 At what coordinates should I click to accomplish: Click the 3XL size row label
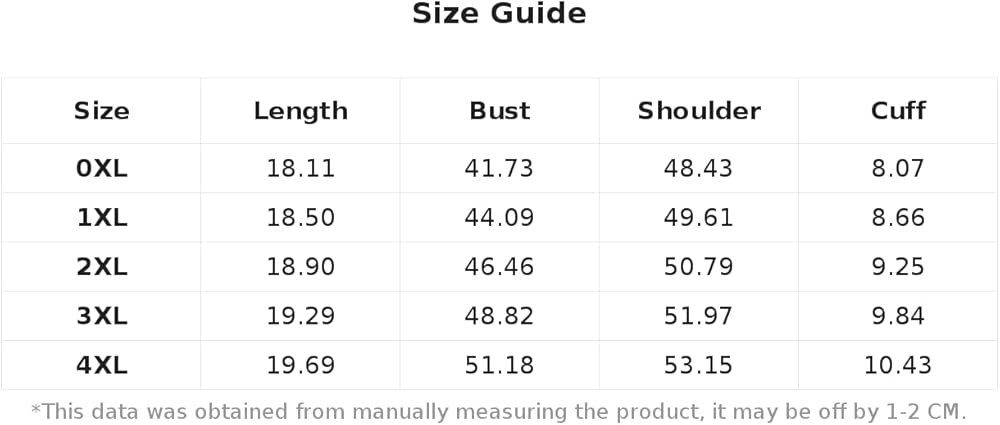coord(101,317)
